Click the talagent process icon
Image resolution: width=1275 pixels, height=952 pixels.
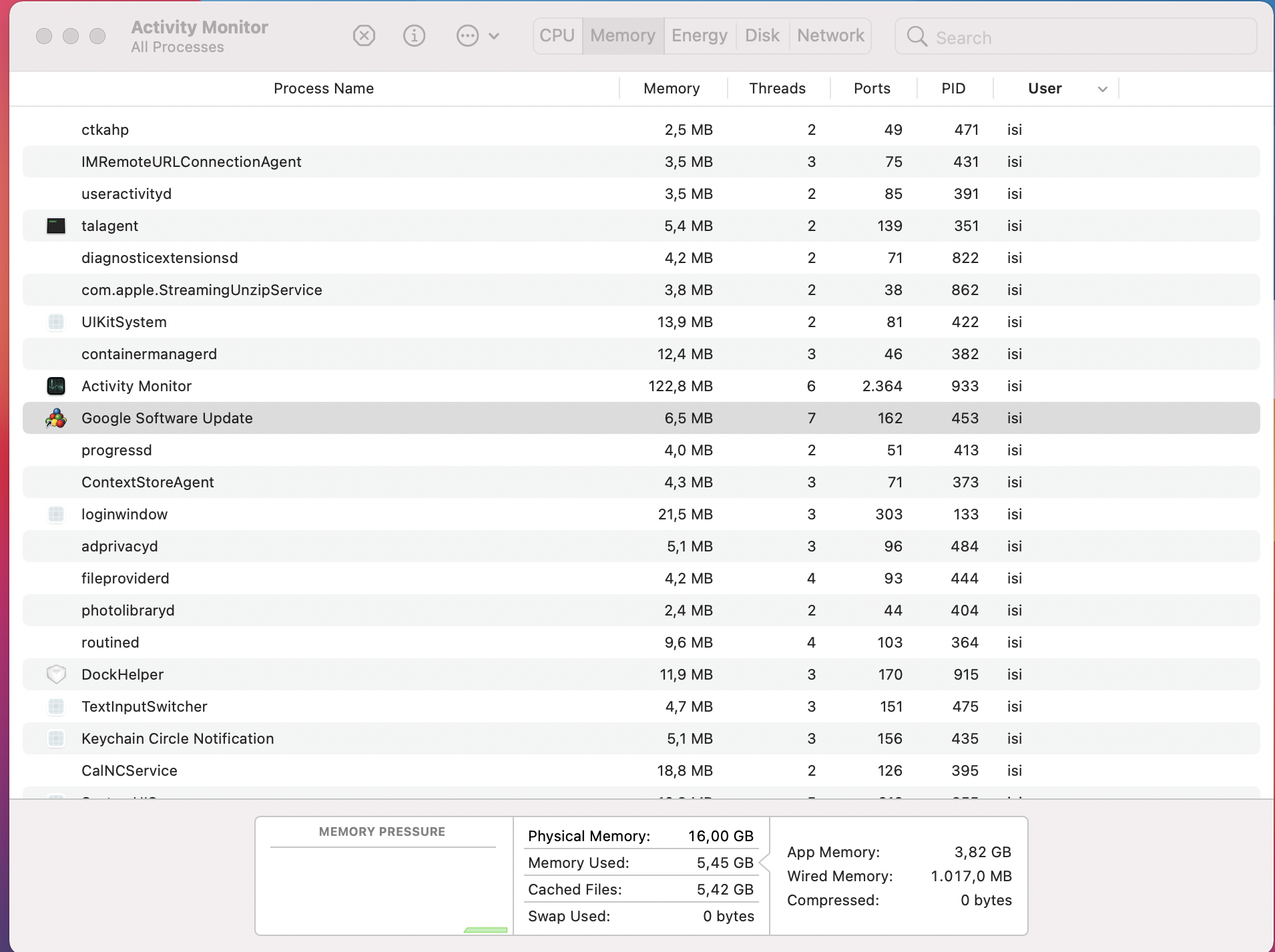[x=56, y=226]
